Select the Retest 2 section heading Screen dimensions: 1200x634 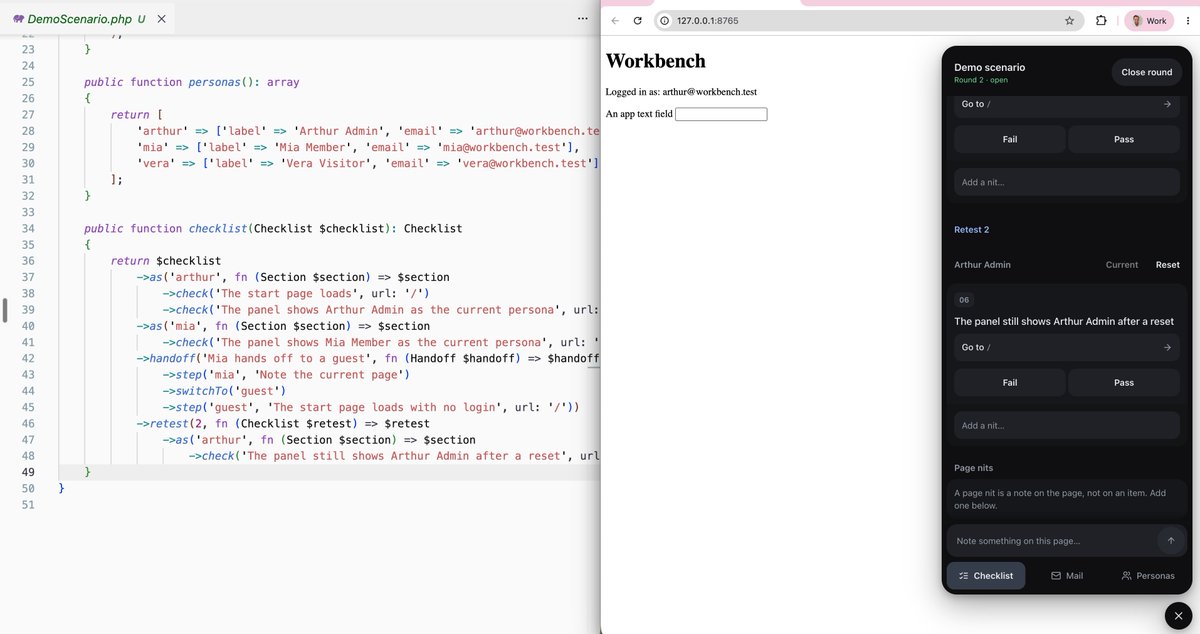coord(971,230)
